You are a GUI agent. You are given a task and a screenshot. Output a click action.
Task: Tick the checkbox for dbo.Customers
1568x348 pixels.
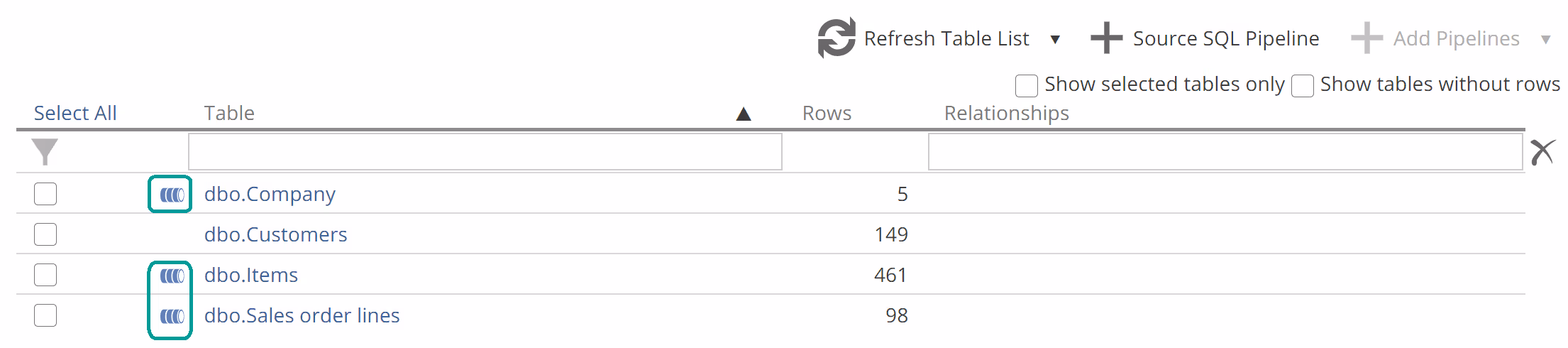(45, 234)
